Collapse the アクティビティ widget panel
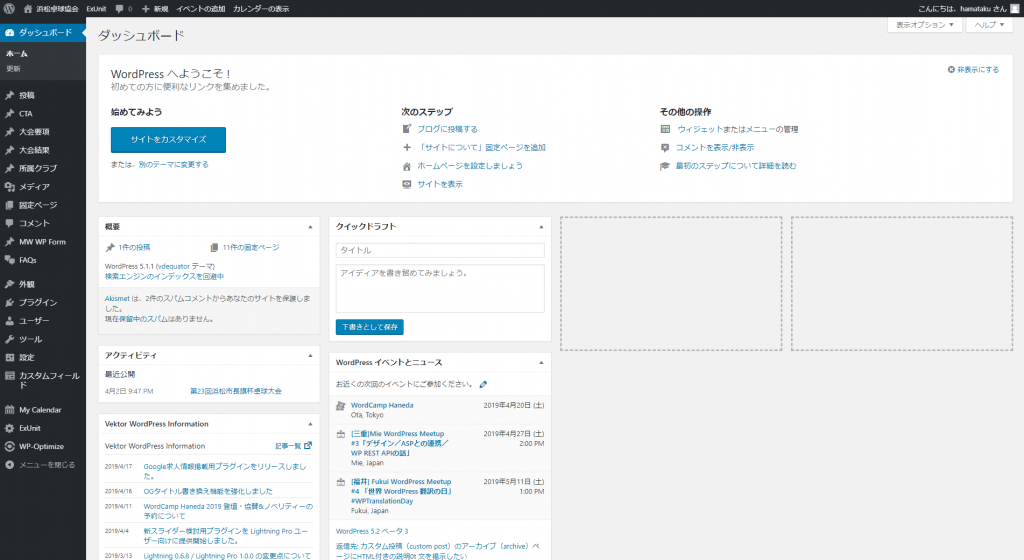 [310, 355]
